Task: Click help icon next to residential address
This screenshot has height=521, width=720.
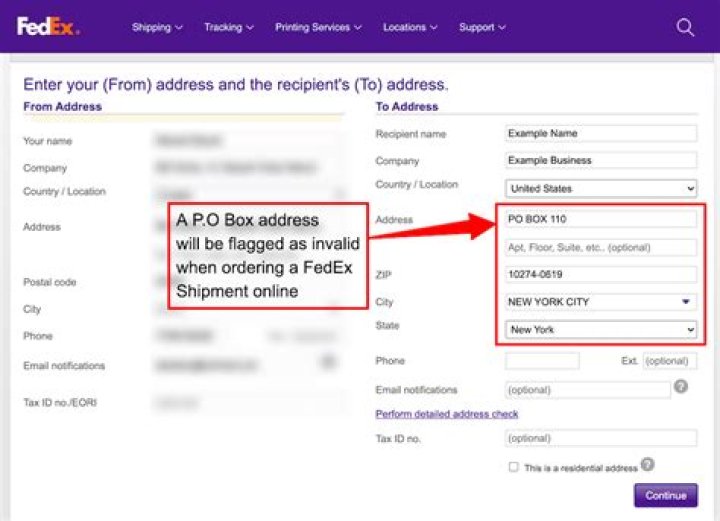Action: pos(648,465)
